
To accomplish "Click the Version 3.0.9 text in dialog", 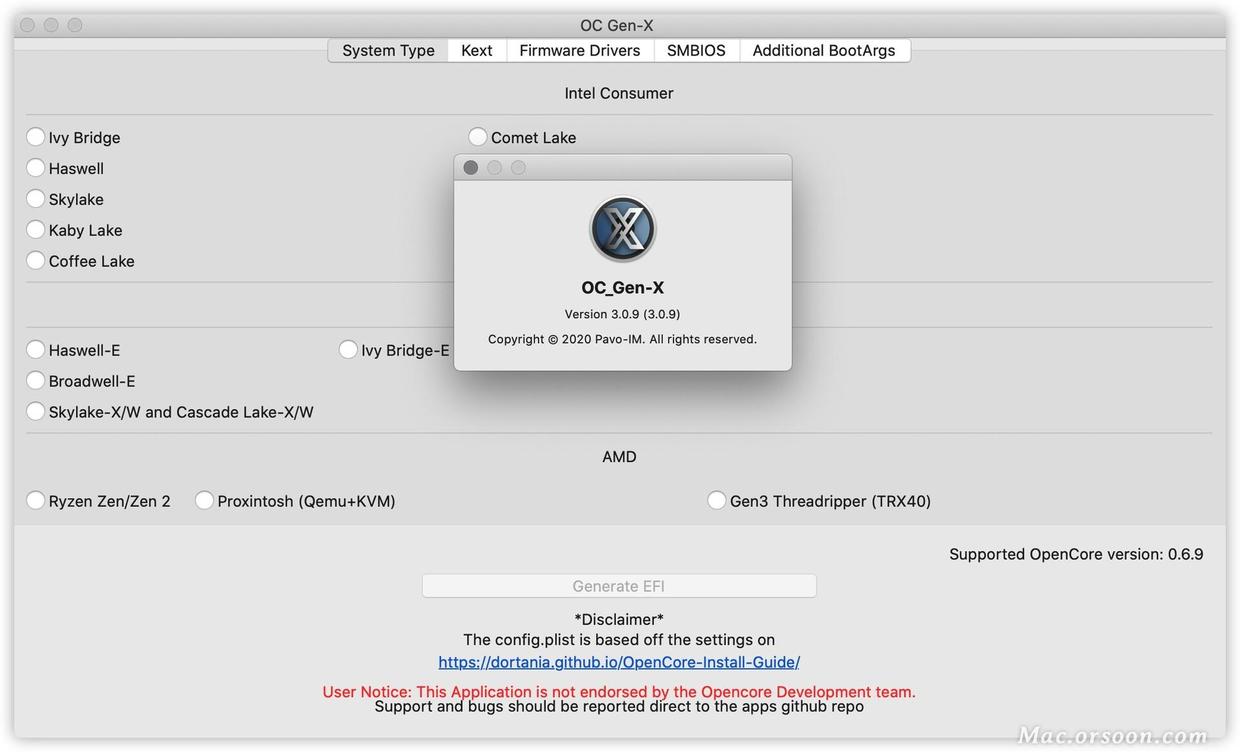I will click(623, 314).
